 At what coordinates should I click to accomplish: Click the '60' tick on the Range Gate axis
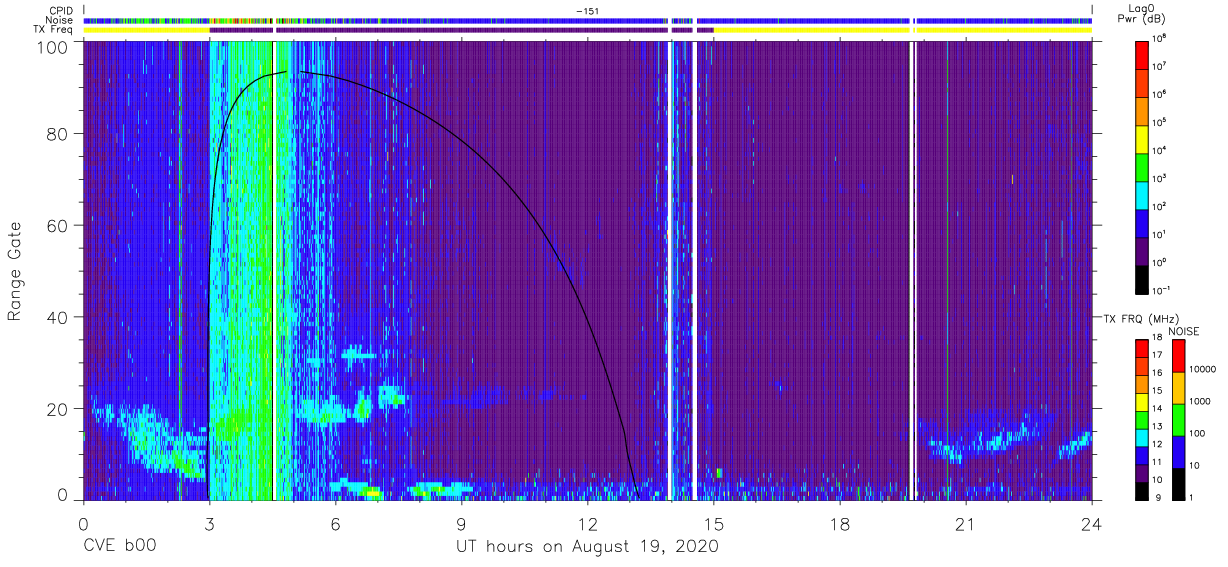pyautogui.click(x=56, y=226)
